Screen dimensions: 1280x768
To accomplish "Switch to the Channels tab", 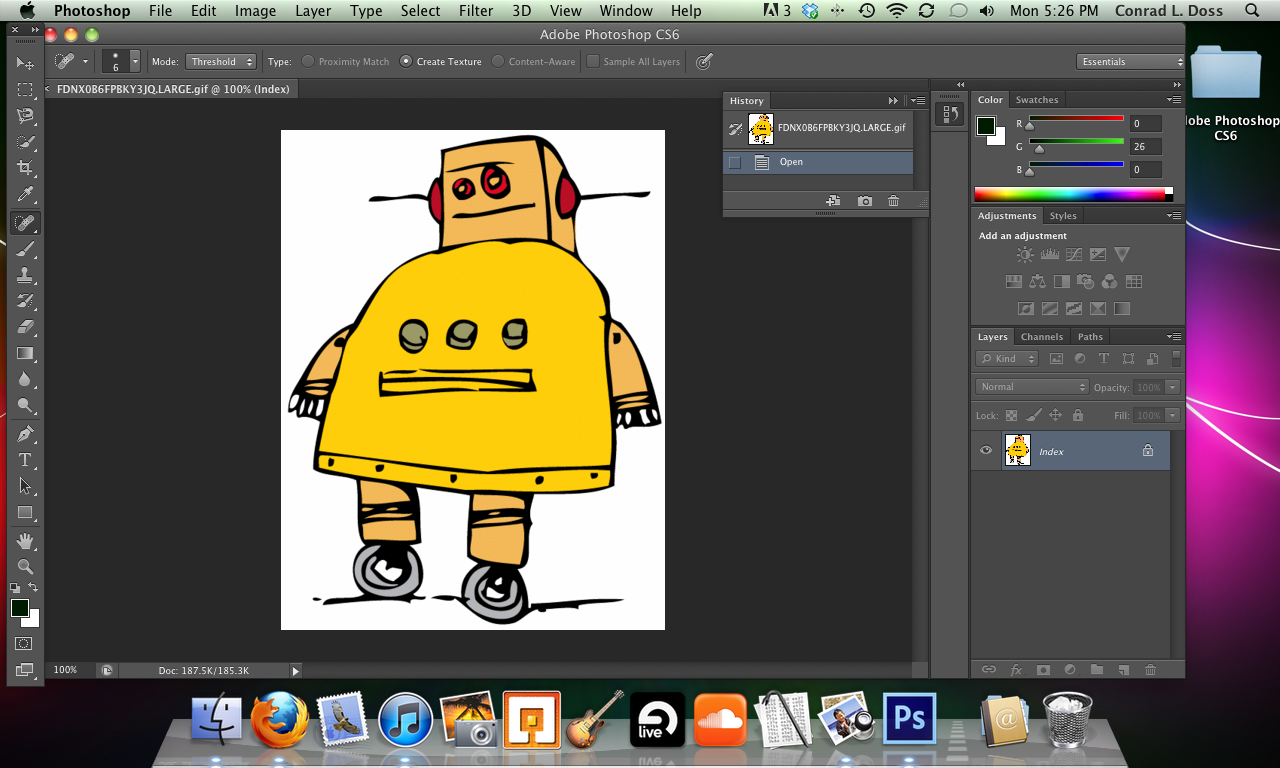I will [1041, 337].
